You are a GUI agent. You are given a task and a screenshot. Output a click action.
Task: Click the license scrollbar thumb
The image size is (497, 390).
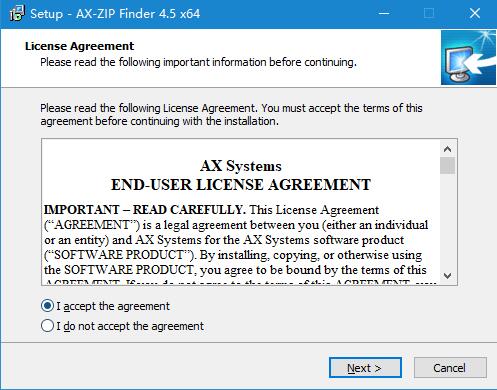point(447,166)
